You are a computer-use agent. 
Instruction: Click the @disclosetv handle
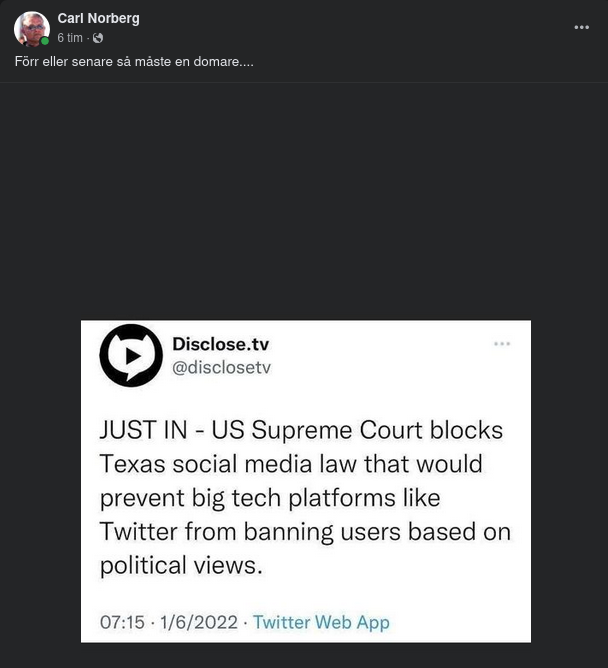point(222,367)
